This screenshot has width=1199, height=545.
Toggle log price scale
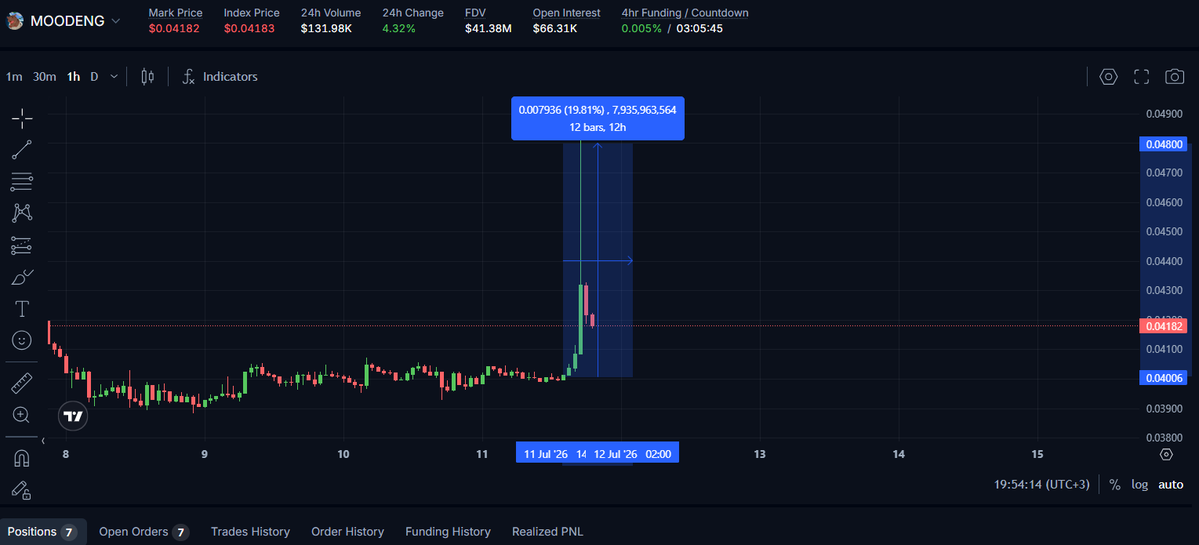click(x=1139, y=485)
